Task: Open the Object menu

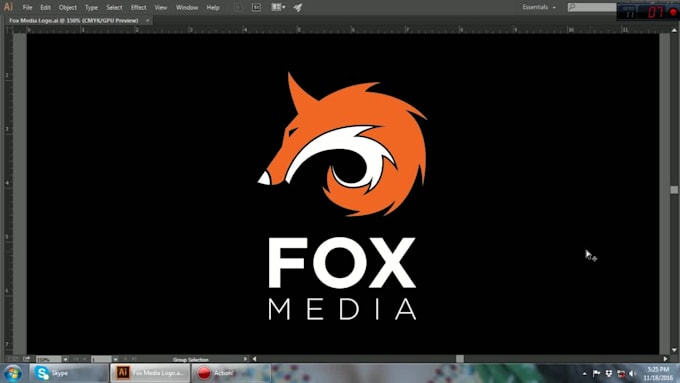Action: 68,7
